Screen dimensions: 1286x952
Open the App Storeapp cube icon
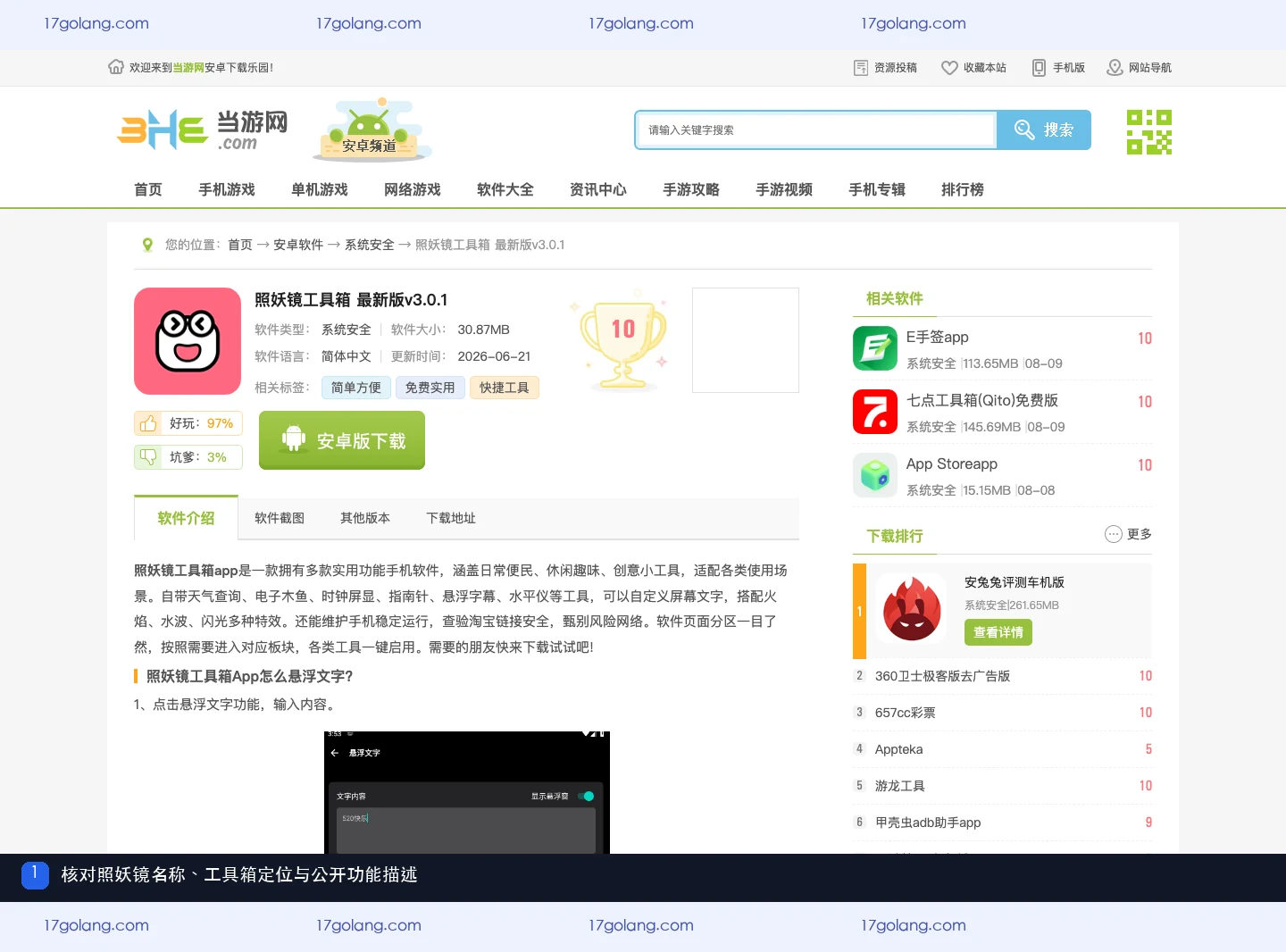pyautogui.click(x=875, y=475)
